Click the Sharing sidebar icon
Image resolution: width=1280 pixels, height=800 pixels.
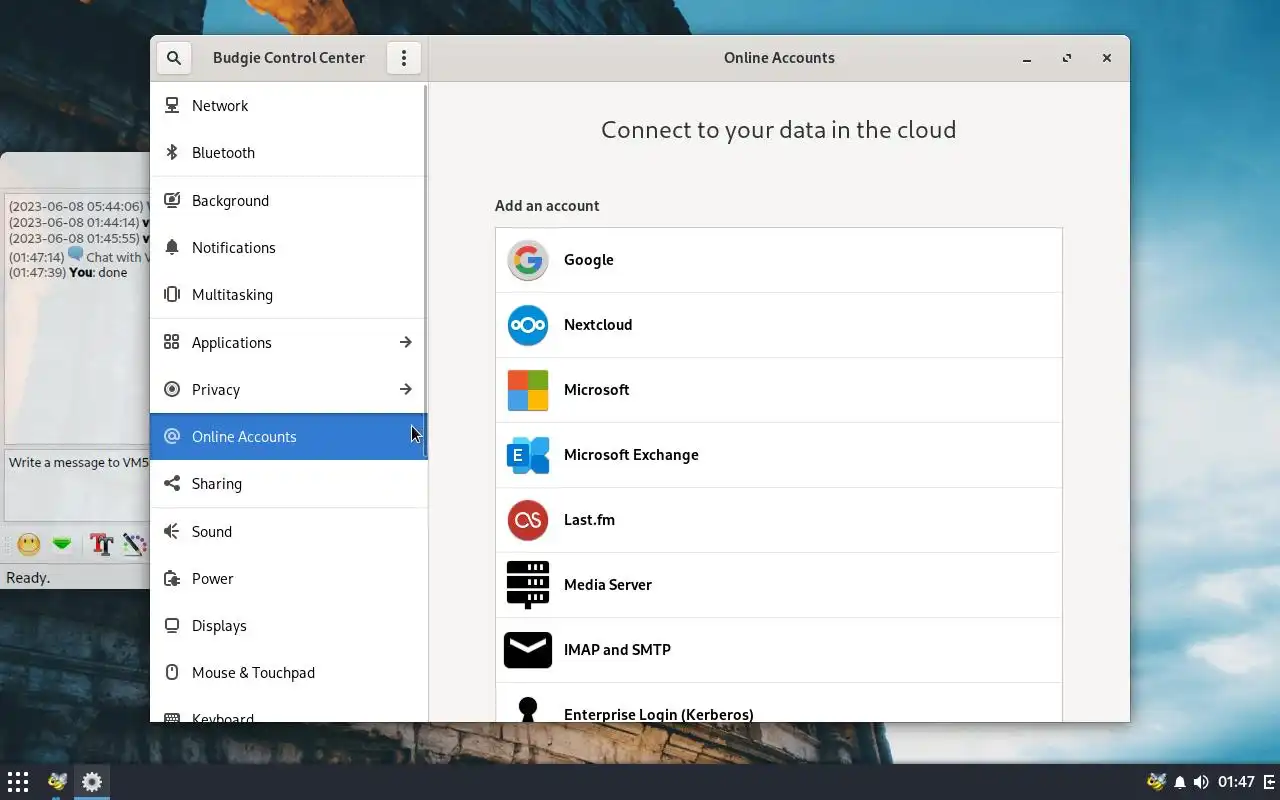pyautogui.click(x=172, y=483)
